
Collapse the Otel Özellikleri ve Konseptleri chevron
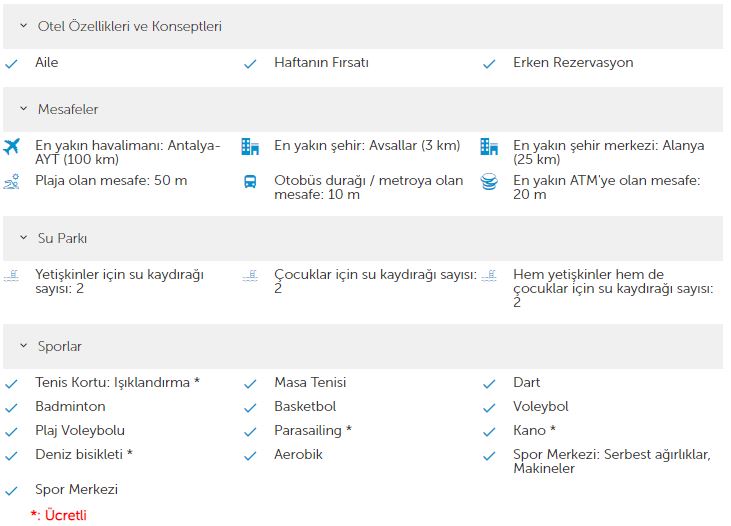pos(23,26)
